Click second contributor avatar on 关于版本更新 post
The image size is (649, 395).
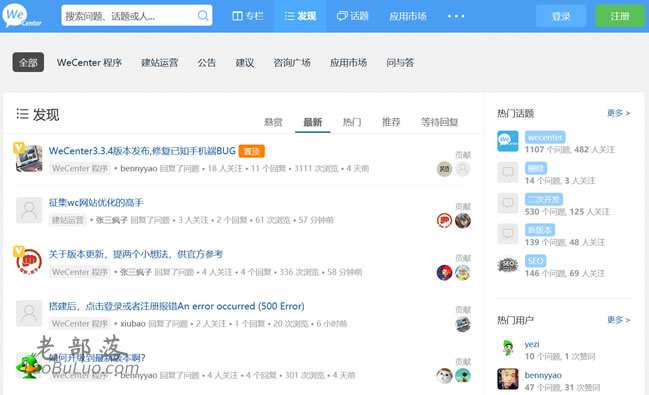click(x=463, y=272)
